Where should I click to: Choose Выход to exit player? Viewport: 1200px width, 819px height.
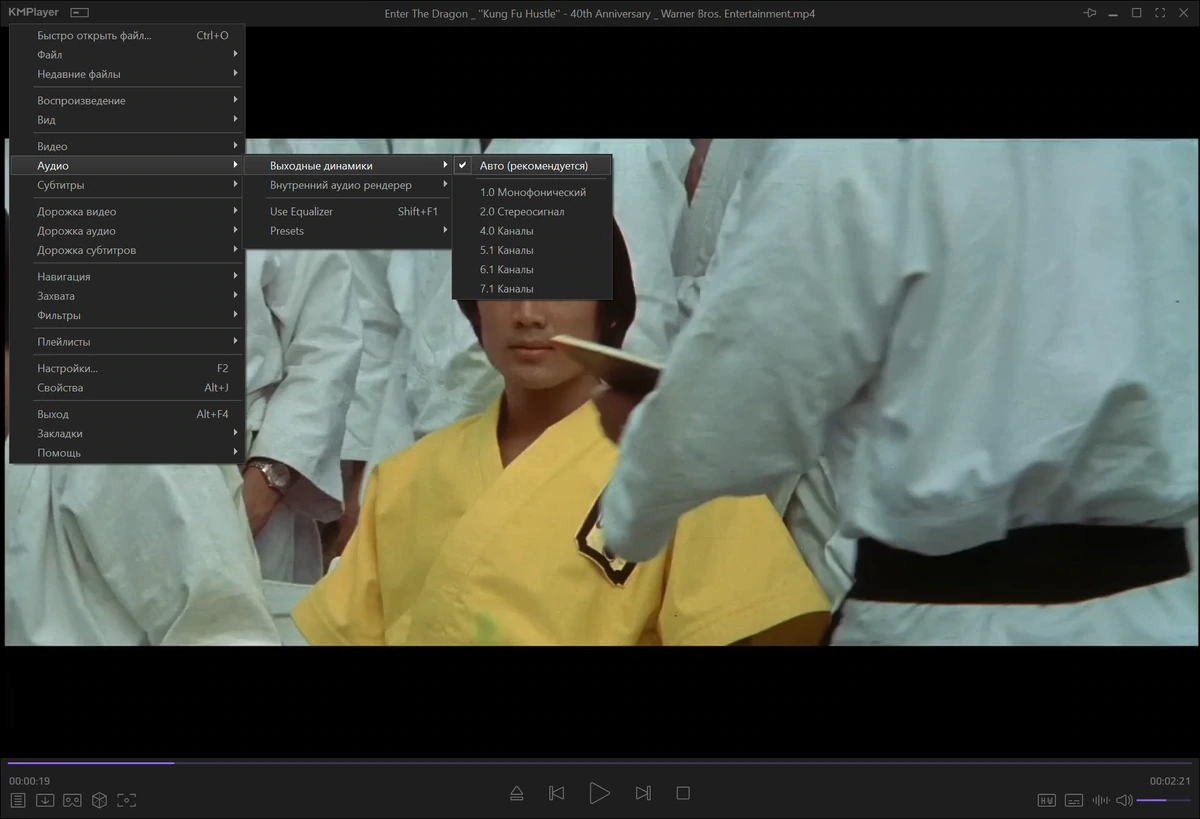click(127, 414)
